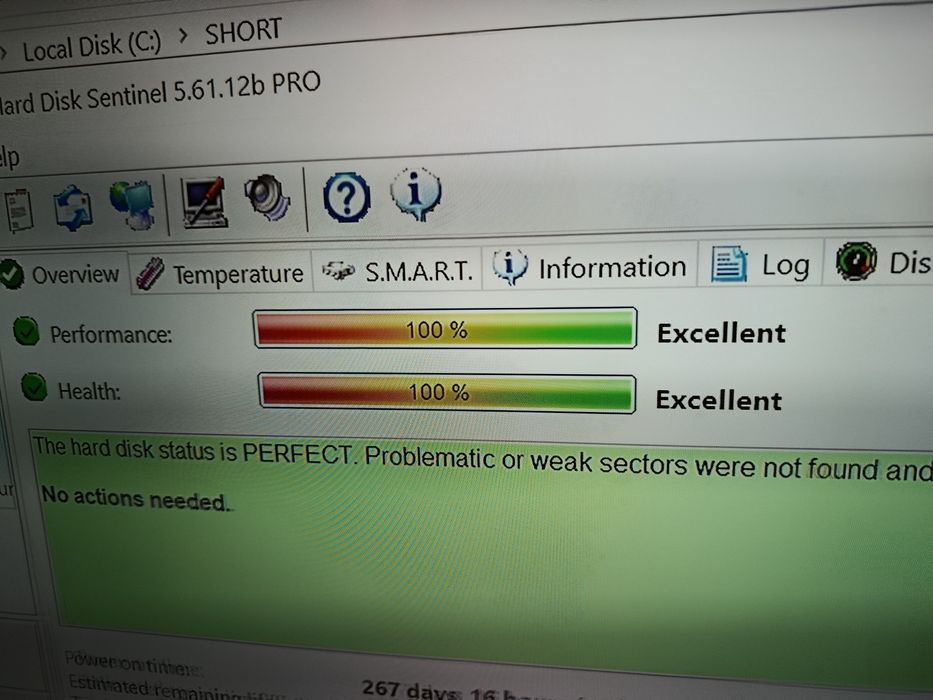Viewport: 933px width, 700px height.
Task: Click the hard disk status PERFECT message
Action: (x=481, y=458)
